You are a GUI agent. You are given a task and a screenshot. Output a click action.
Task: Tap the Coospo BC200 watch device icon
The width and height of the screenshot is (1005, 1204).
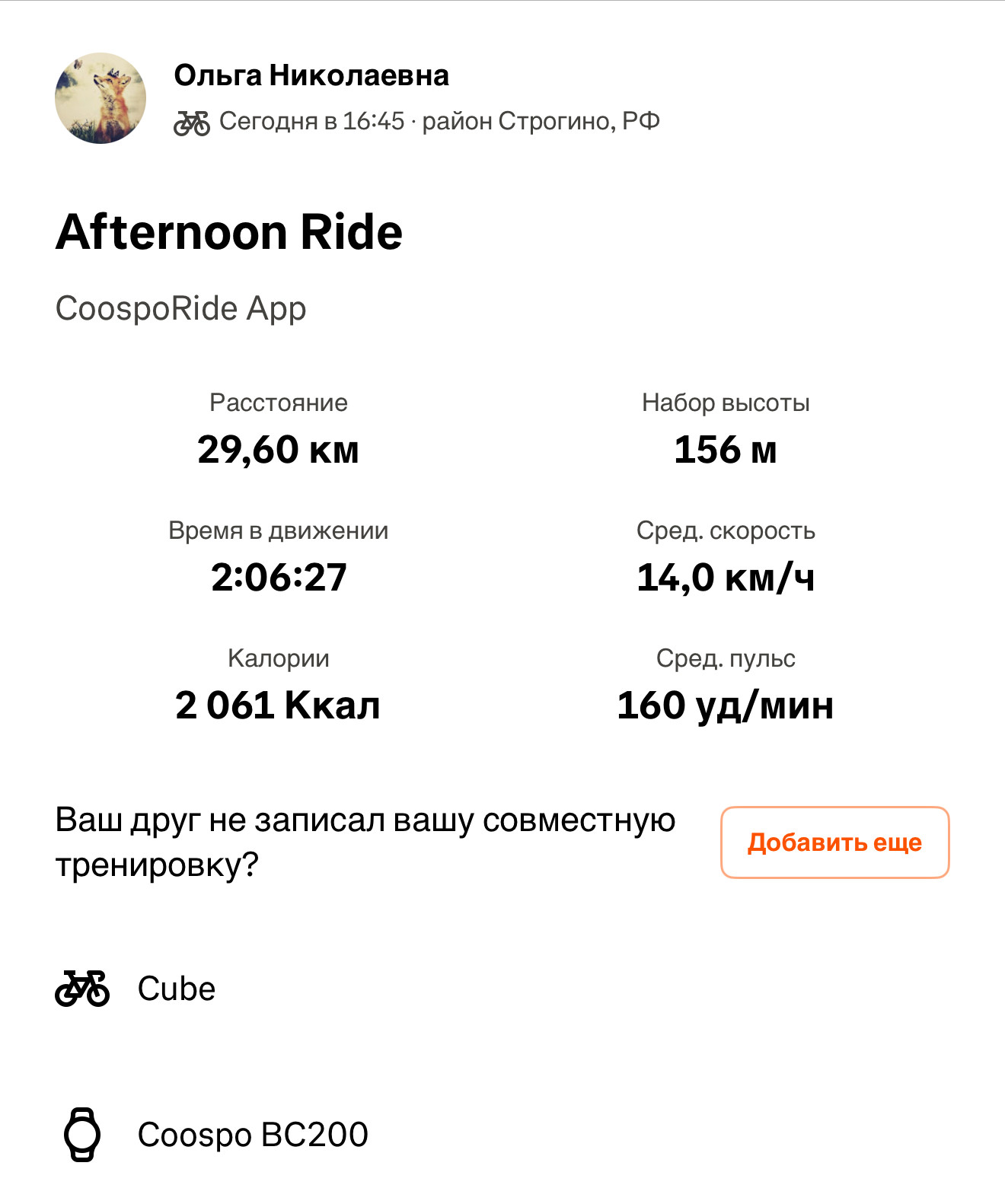tap(82, 1134)
